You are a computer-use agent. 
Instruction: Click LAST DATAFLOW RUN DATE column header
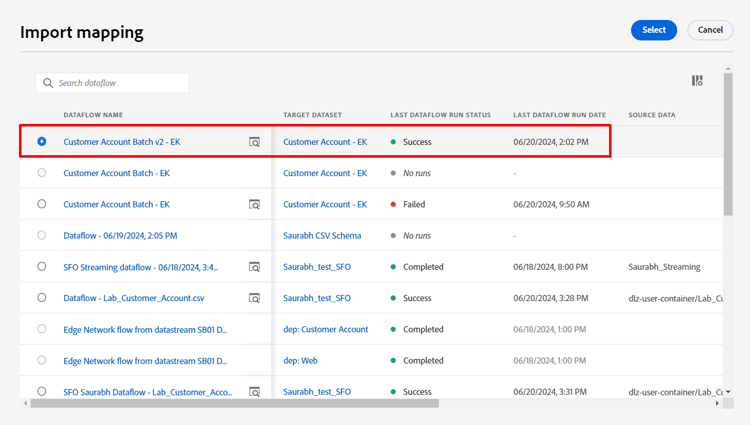[x=560, y=115]
